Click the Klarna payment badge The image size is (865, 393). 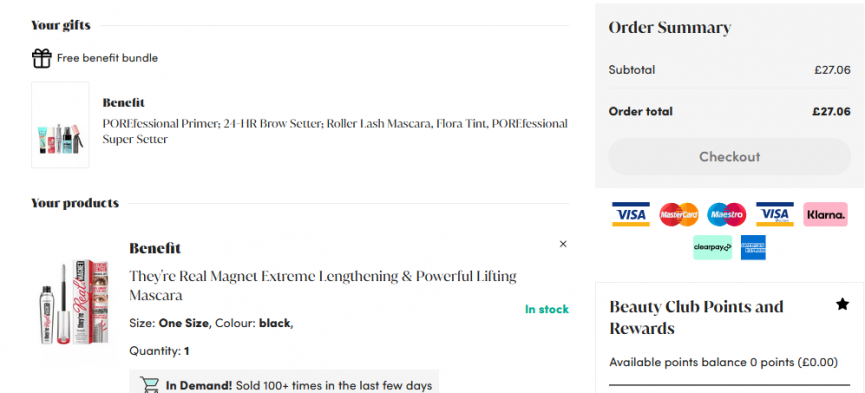825,214
